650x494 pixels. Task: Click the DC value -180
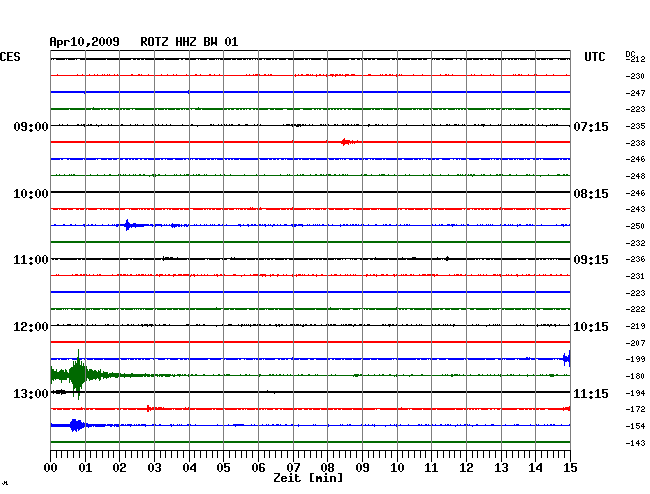[x=635, y=376]
